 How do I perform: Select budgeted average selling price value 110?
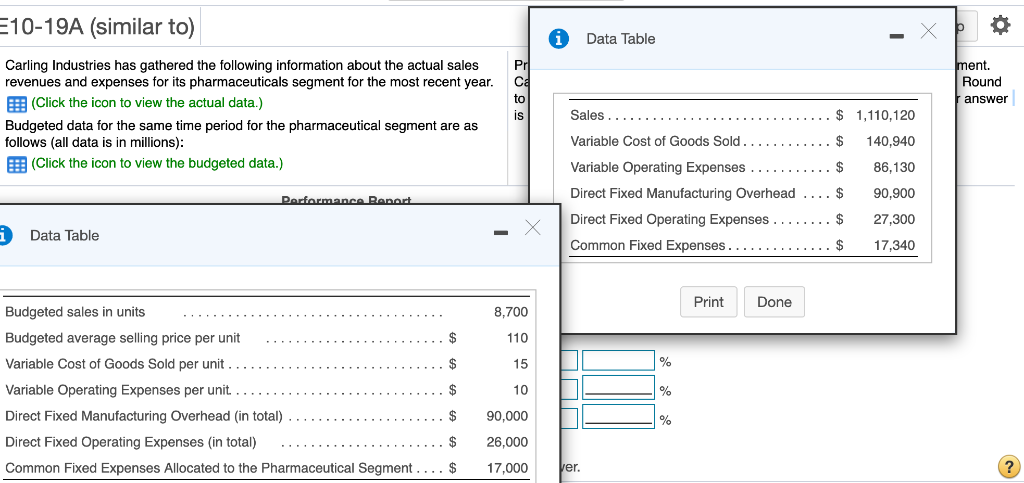pos(517,338)
